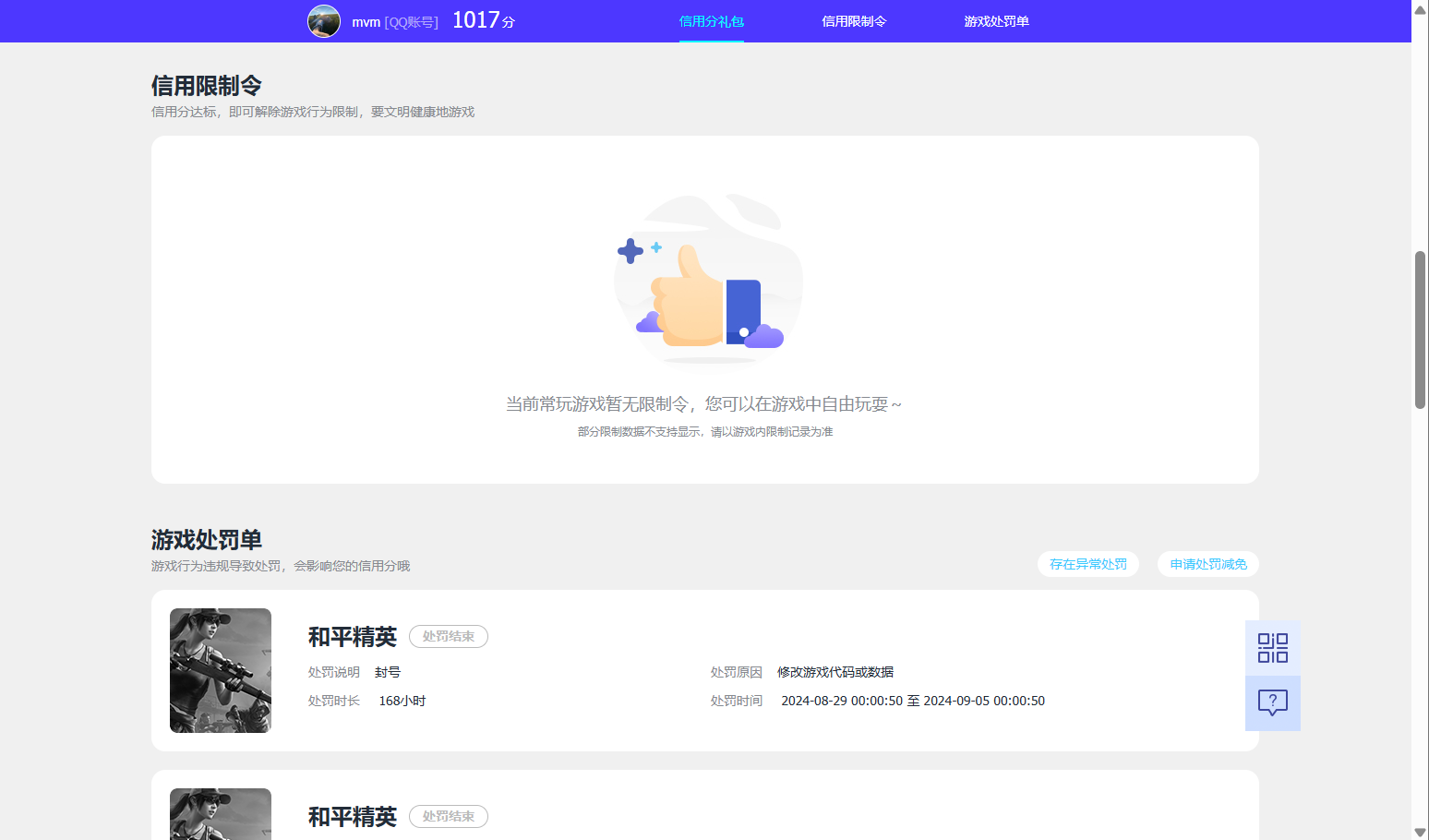Click the 1017 credit score value
The image size is (1429, 840).
click(484, 20)
